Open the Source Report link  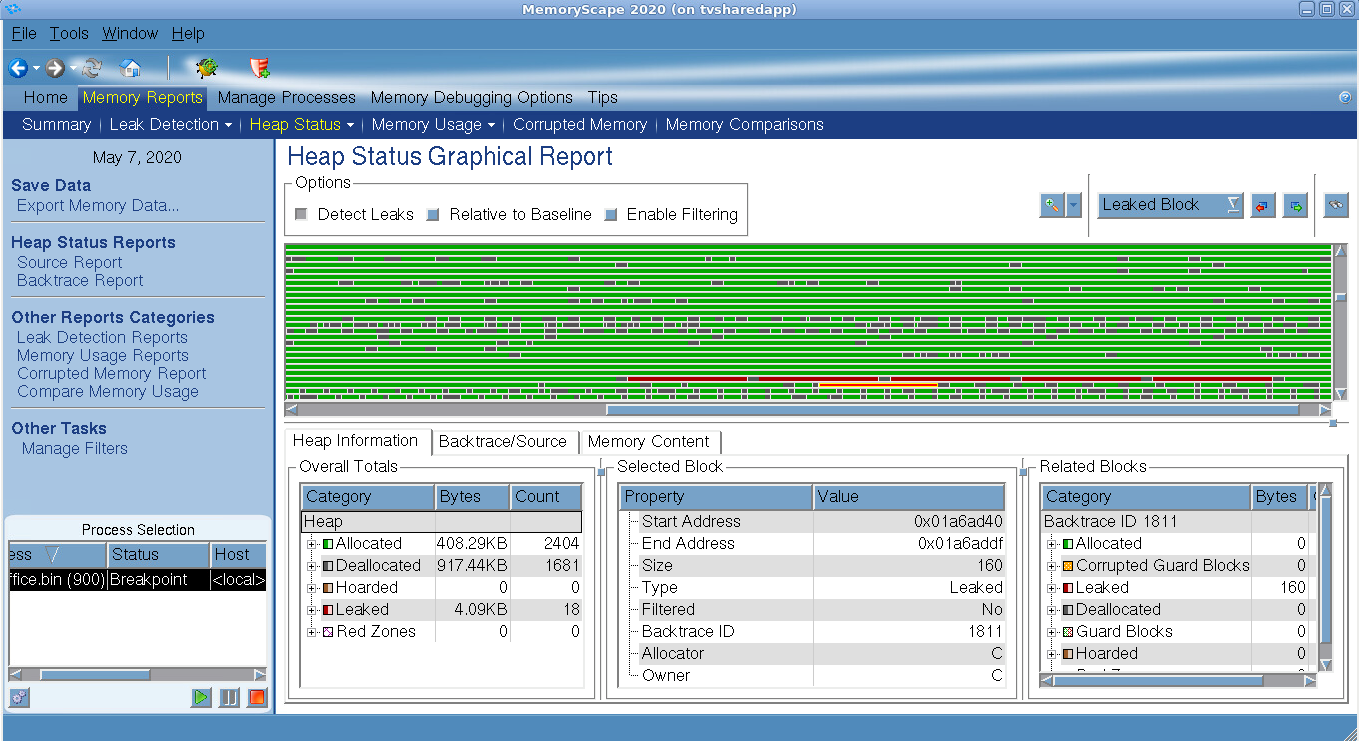point(70,263)
